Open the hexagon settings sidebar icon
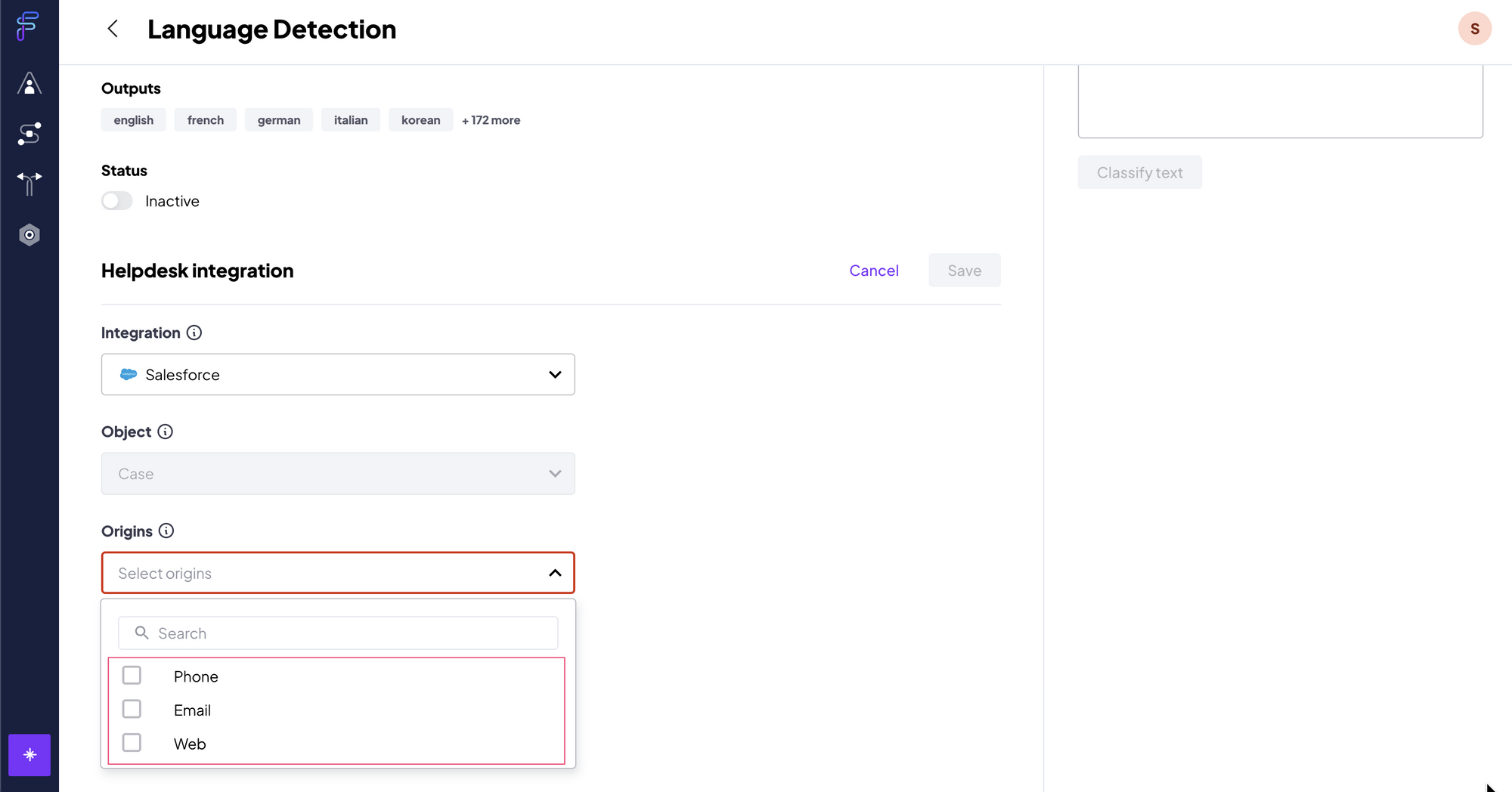 (x=29, y=235)
